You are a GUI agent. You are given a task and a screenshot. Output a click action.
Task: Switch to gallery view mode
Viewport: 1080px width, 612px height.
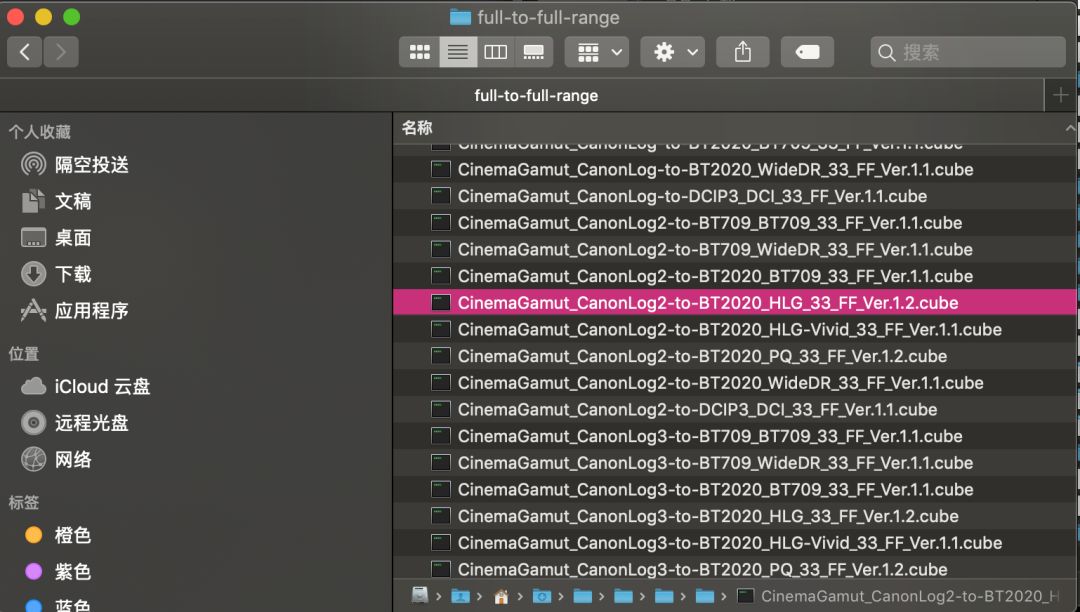tap(534, 52)
